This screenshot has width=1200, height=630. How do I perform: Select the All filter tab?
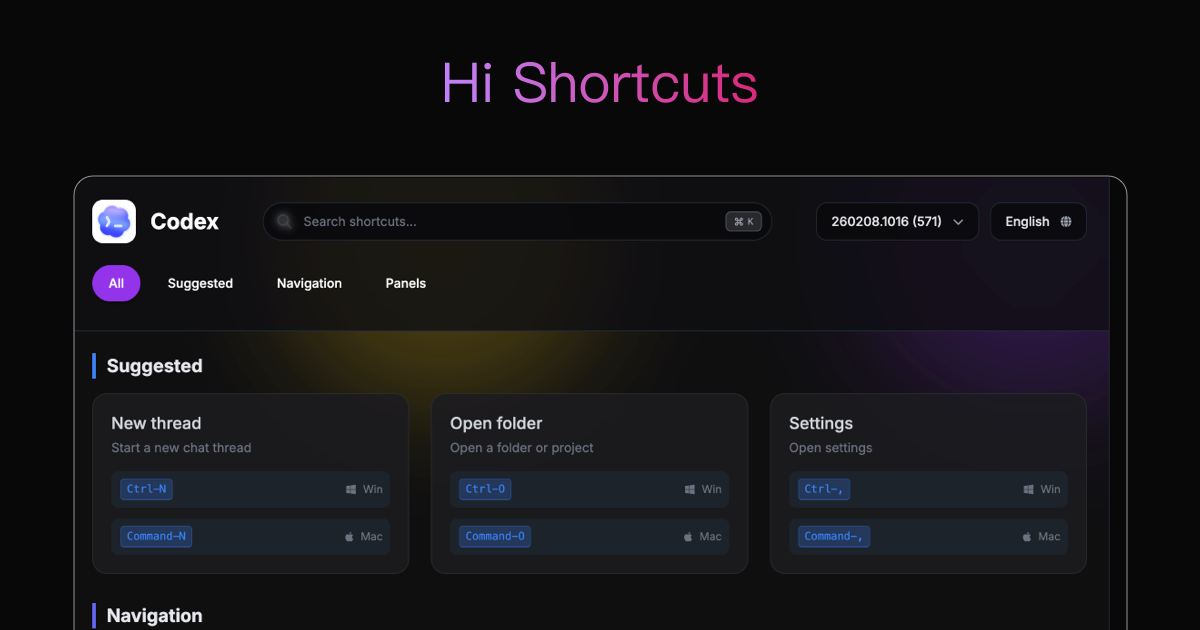coord(116,284)
